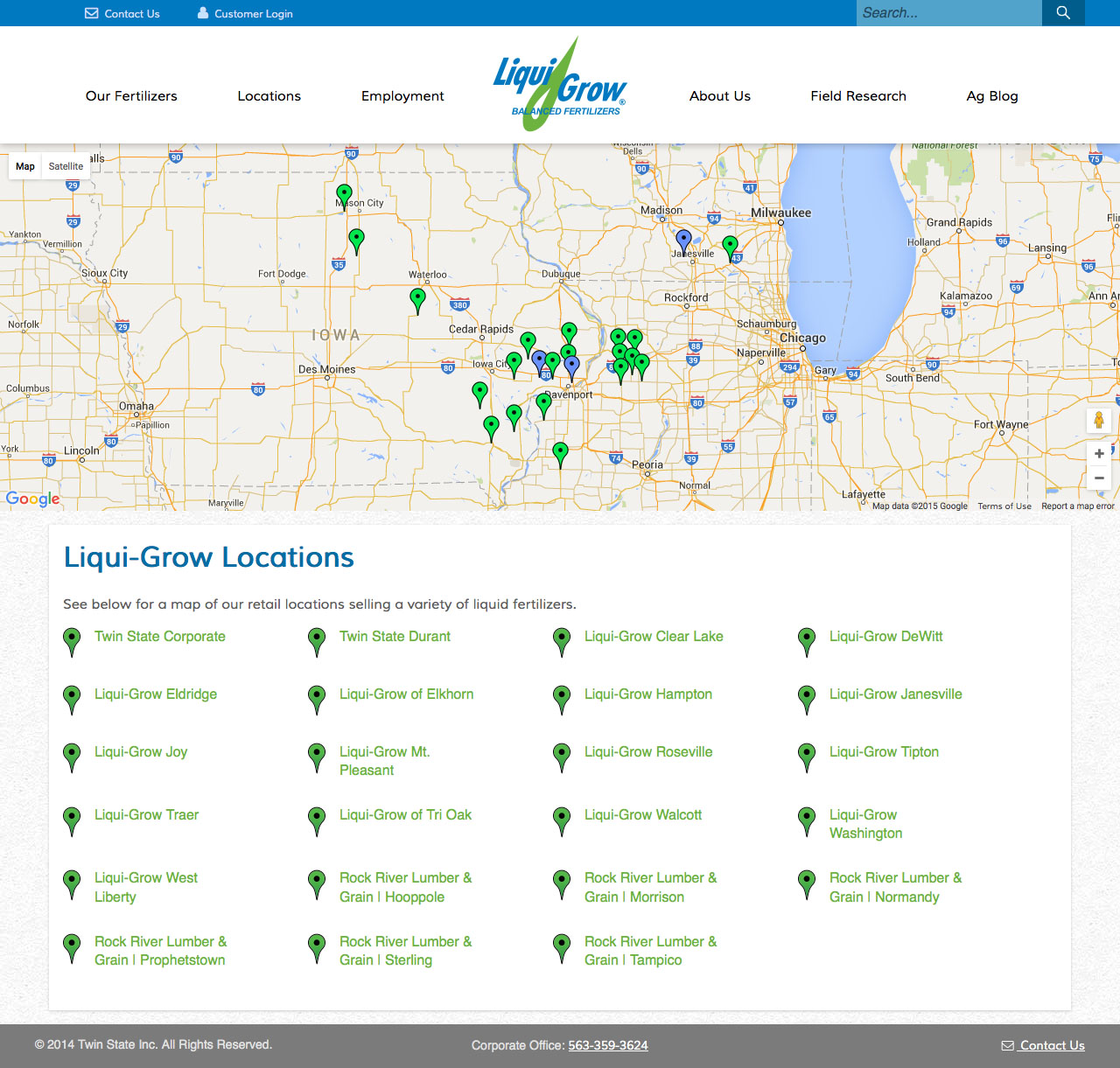Click the pin icon beside Liqui-Grow DeWitt
The width and height of the screenshot is (1120, 1068).
tap(808, 642)
